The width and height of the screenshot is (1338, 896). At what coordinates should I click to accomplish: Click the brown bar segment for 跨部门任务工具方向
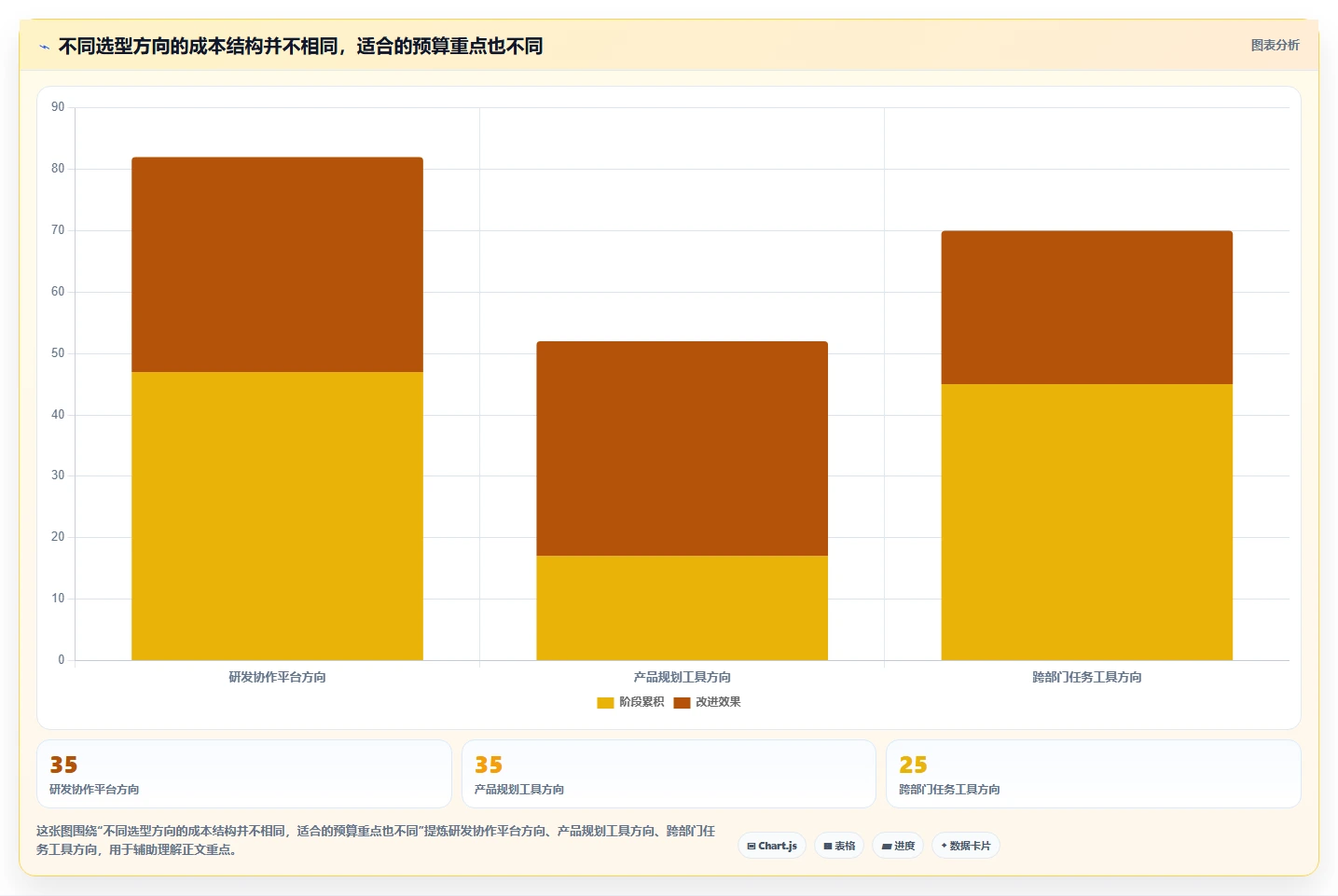(1086, 308)
